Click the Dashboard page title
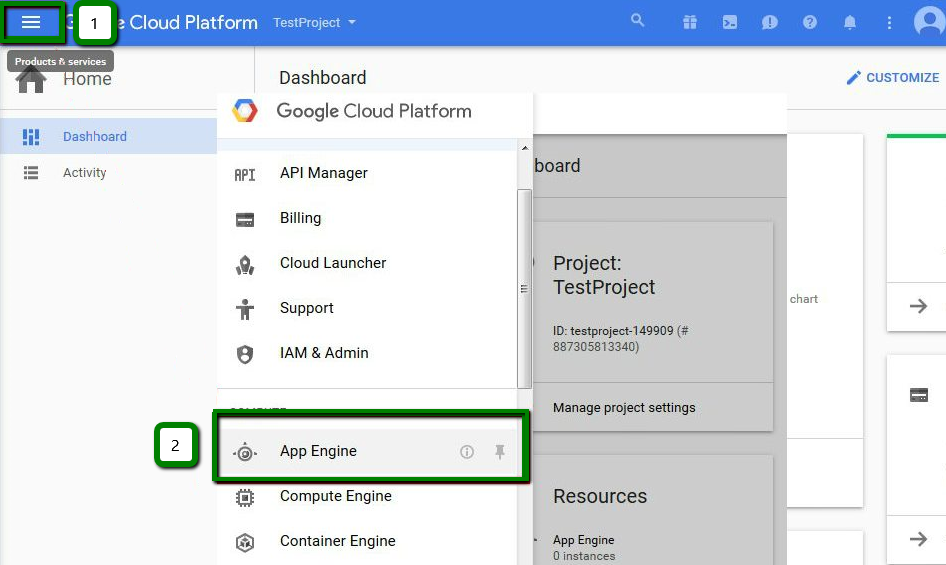 322,78
